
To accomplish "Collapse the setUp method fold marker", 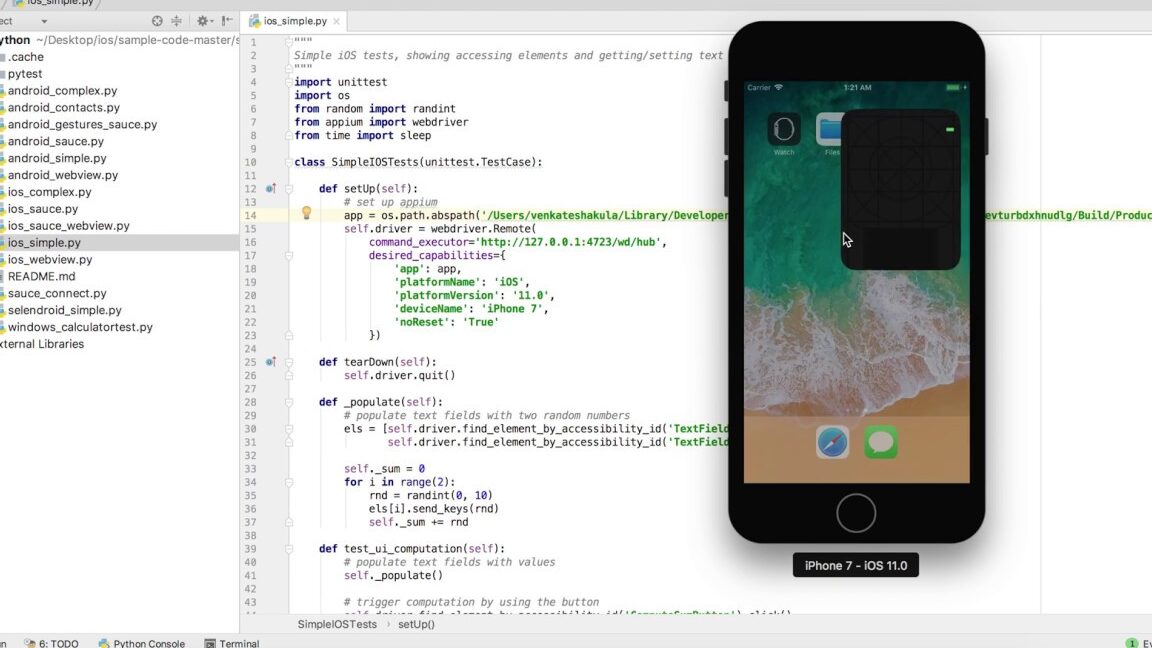I will coord(289,189).
